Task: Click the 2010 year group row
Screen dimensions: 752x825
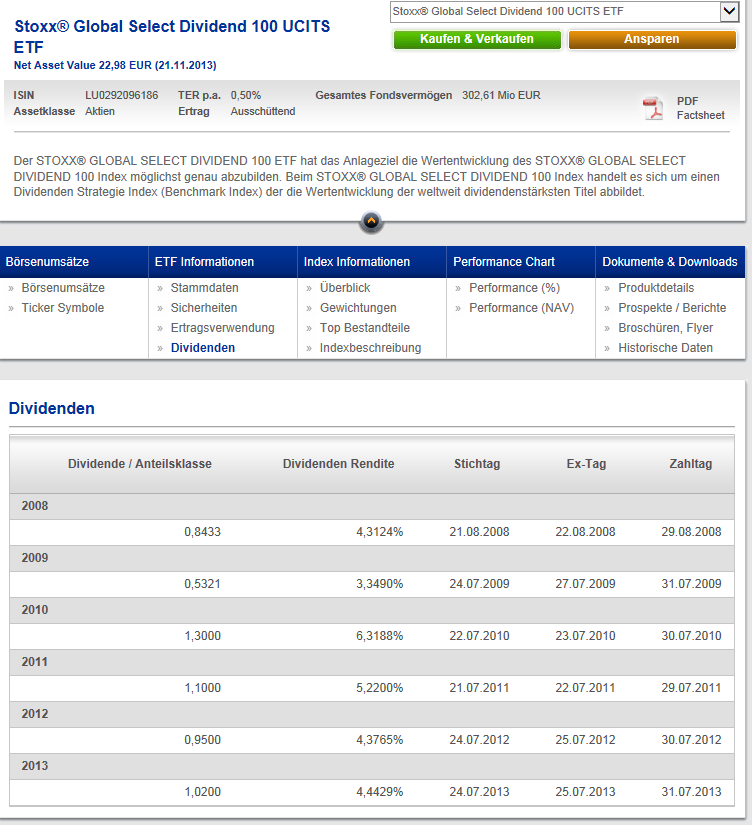Action: click(372, 610)
